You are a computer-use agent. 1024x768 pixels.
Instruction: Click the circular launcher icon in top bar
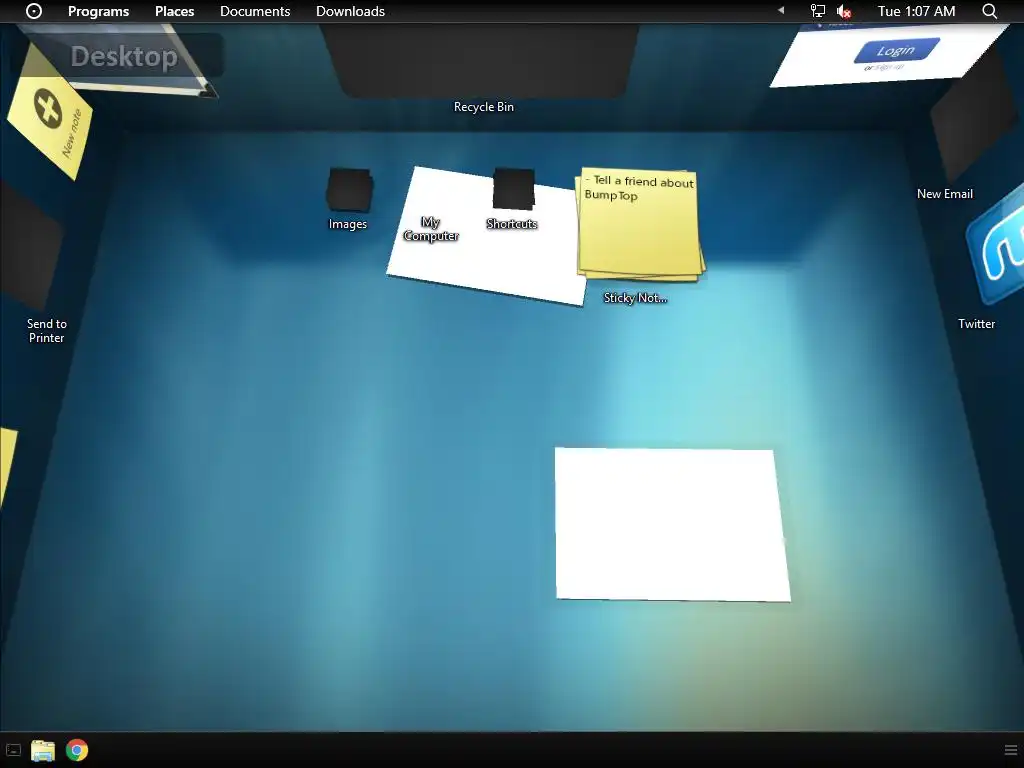34,11
